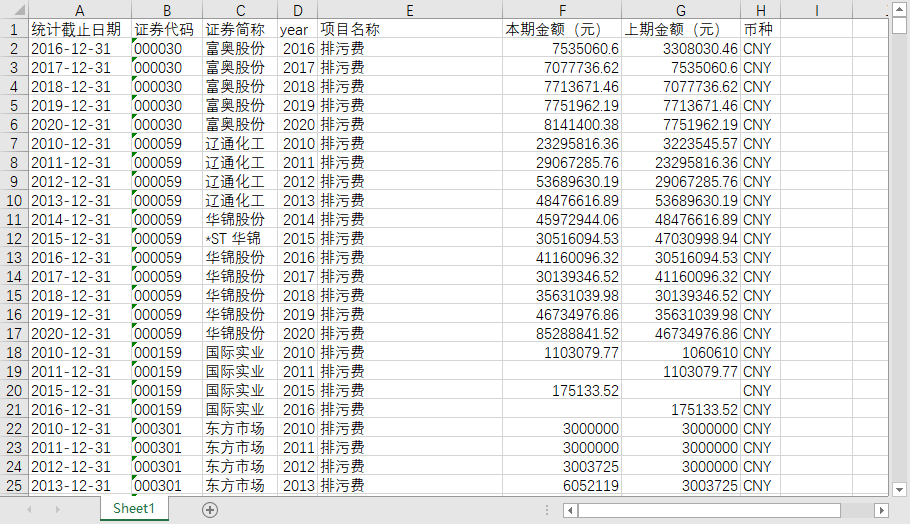Viewport: 910px width, 524px height.
Task: Click the previous sheet navigation arrow
Action: (29, 509)
